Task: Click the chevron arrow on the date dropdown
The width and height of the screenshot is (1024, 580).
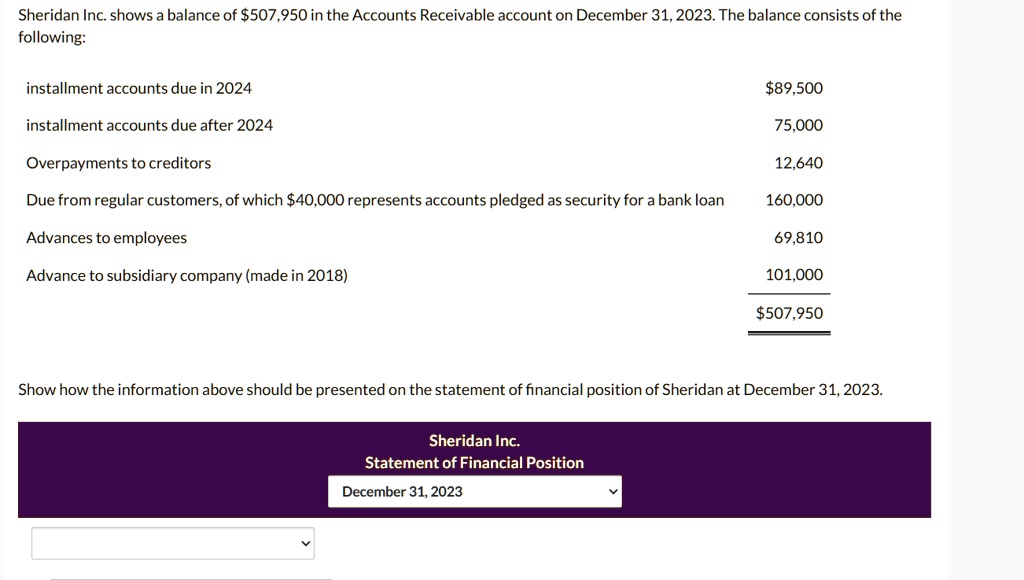Action: (613, 492)
